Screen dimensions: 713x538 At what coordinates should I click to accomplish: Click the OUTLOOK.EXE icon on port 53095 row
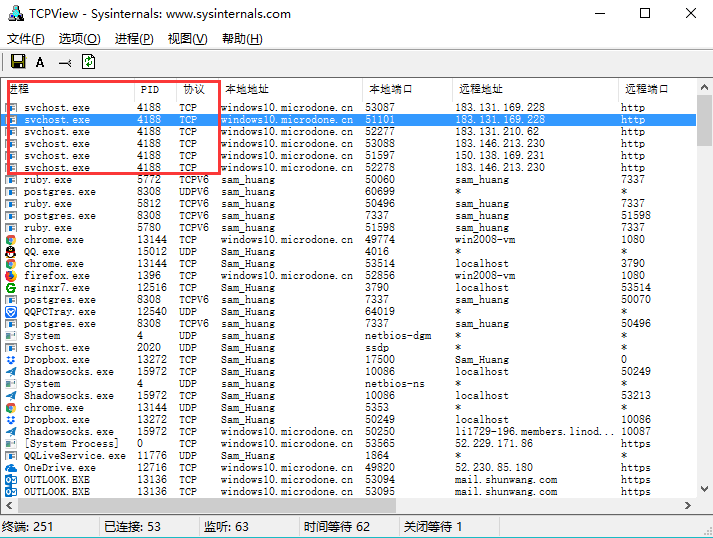click(10, 492)
